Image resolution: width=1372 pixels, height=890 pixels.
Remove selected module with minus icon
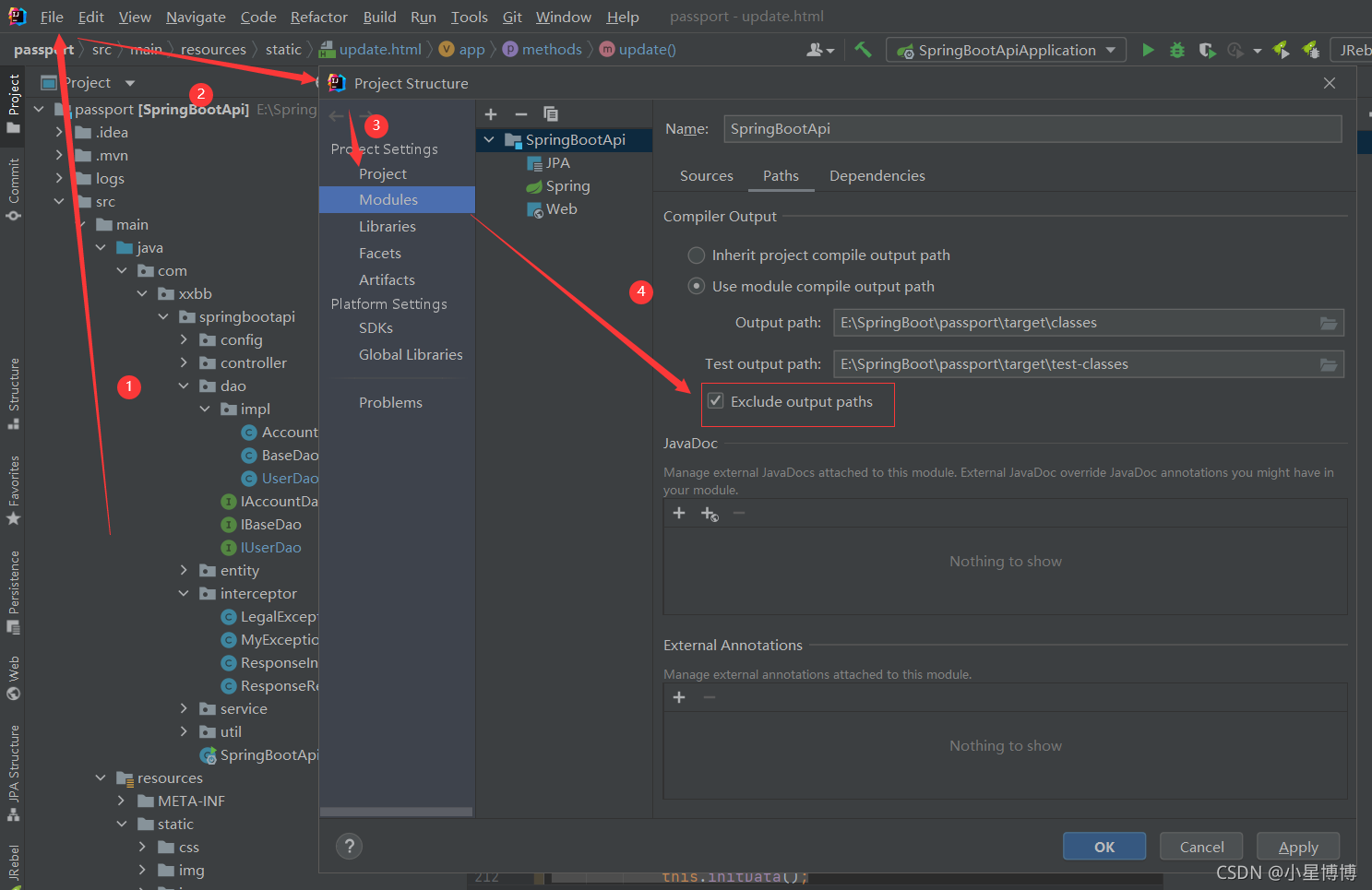pyautogui.click(x=521, y=114)
